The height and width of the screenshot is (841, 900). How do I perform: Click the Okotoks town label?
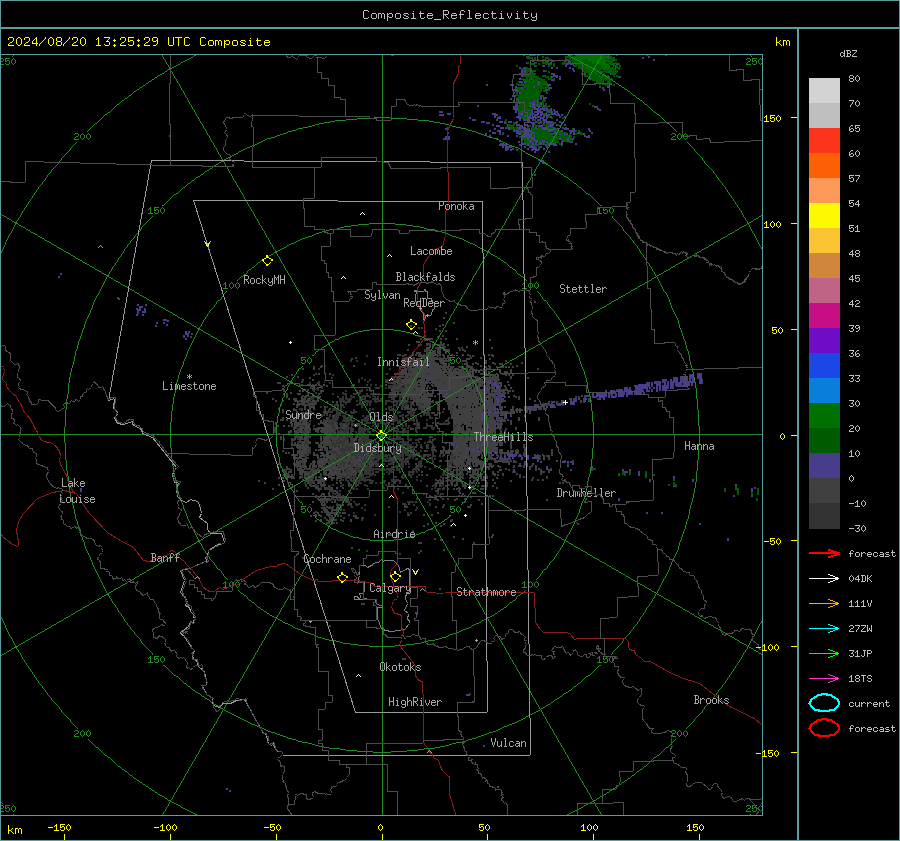click(x=400, y=667)
